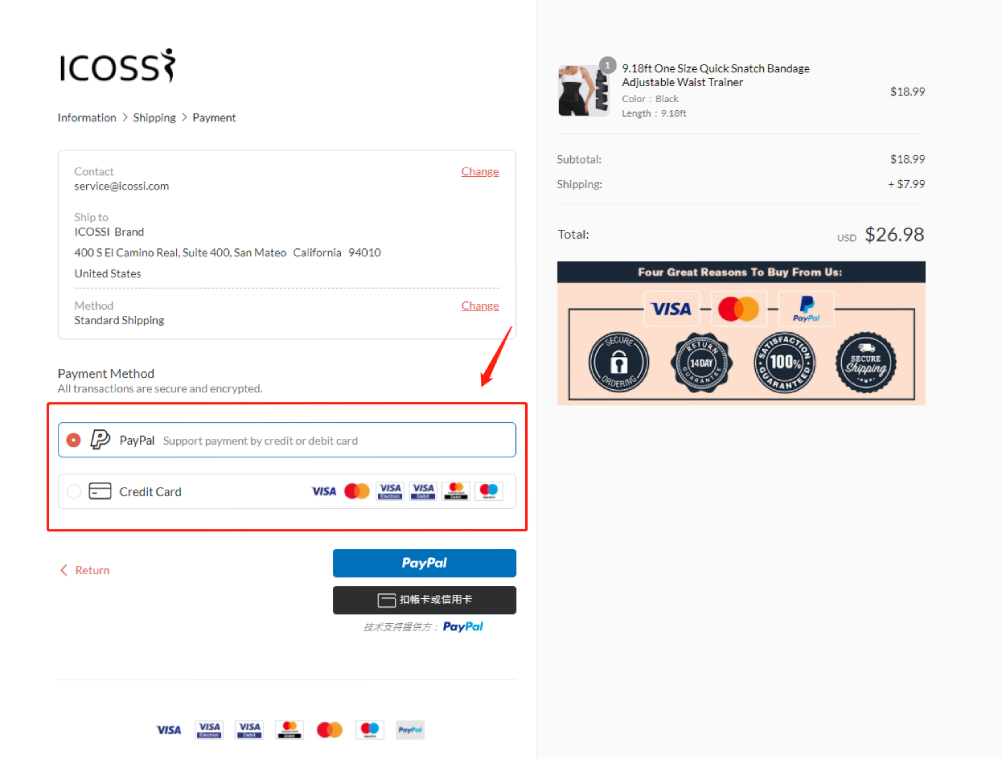Click the black debit or credit card button
1002x779 pixels.
click(x=424, y=600)
